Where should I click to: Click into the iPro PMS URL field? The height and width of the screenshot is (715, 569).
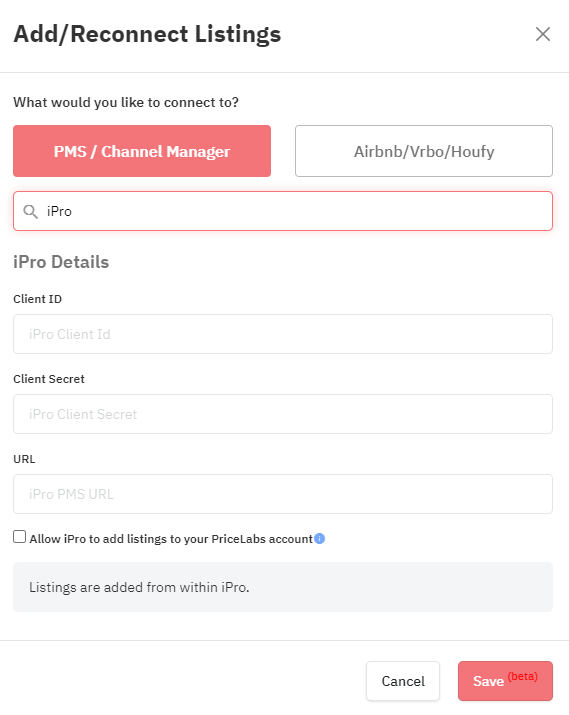(283, 494)
